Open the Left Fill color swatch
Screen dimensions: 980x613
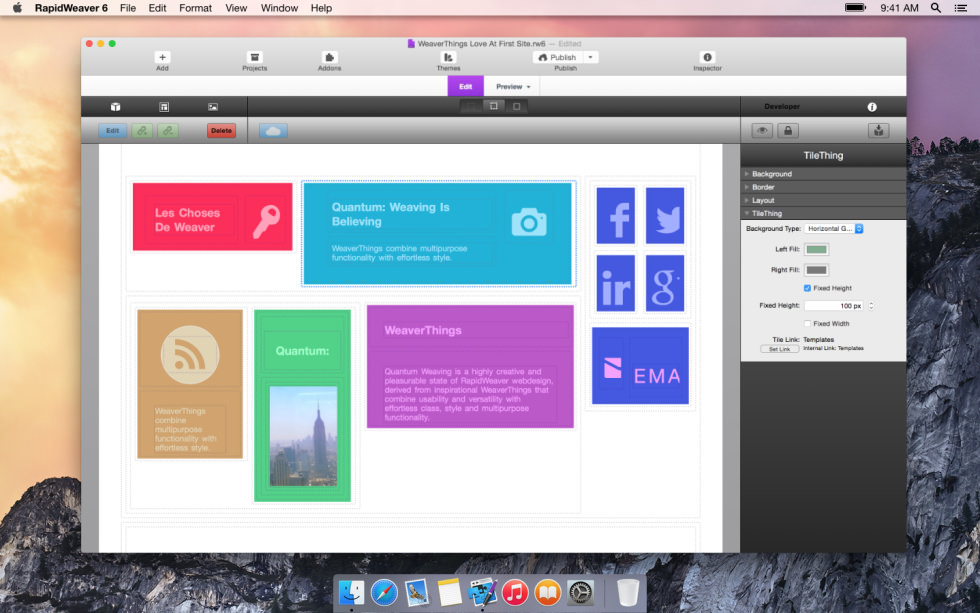coord(816,249)
